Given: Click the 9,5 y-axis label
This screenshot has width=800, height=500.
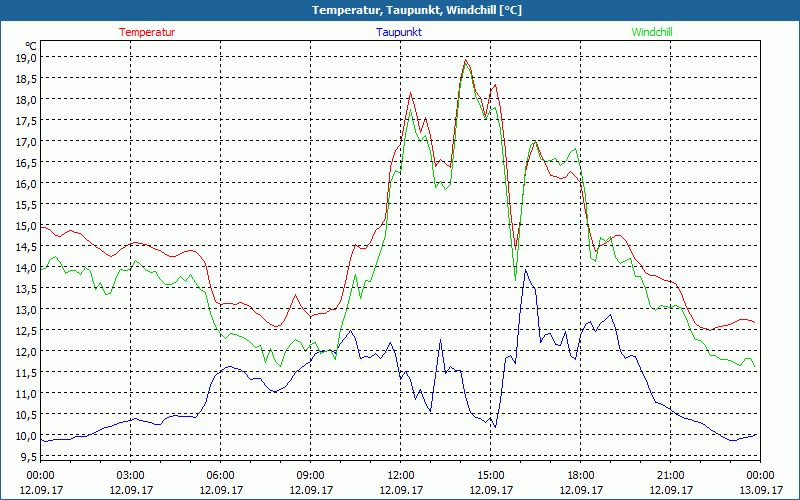Looking at the screenshot, I should tap(29, 457).
